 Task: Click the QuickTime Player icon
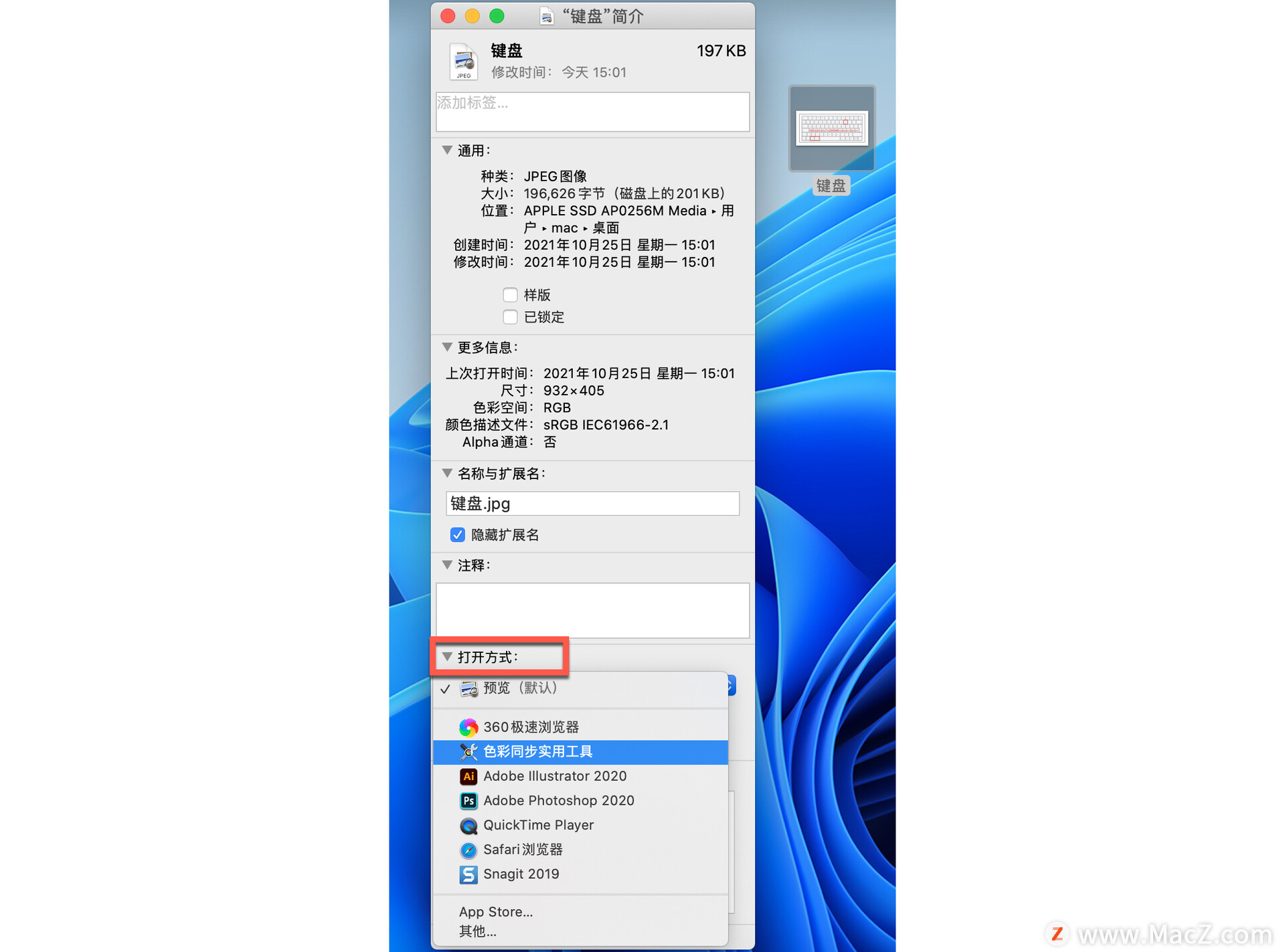click(468, 826)
